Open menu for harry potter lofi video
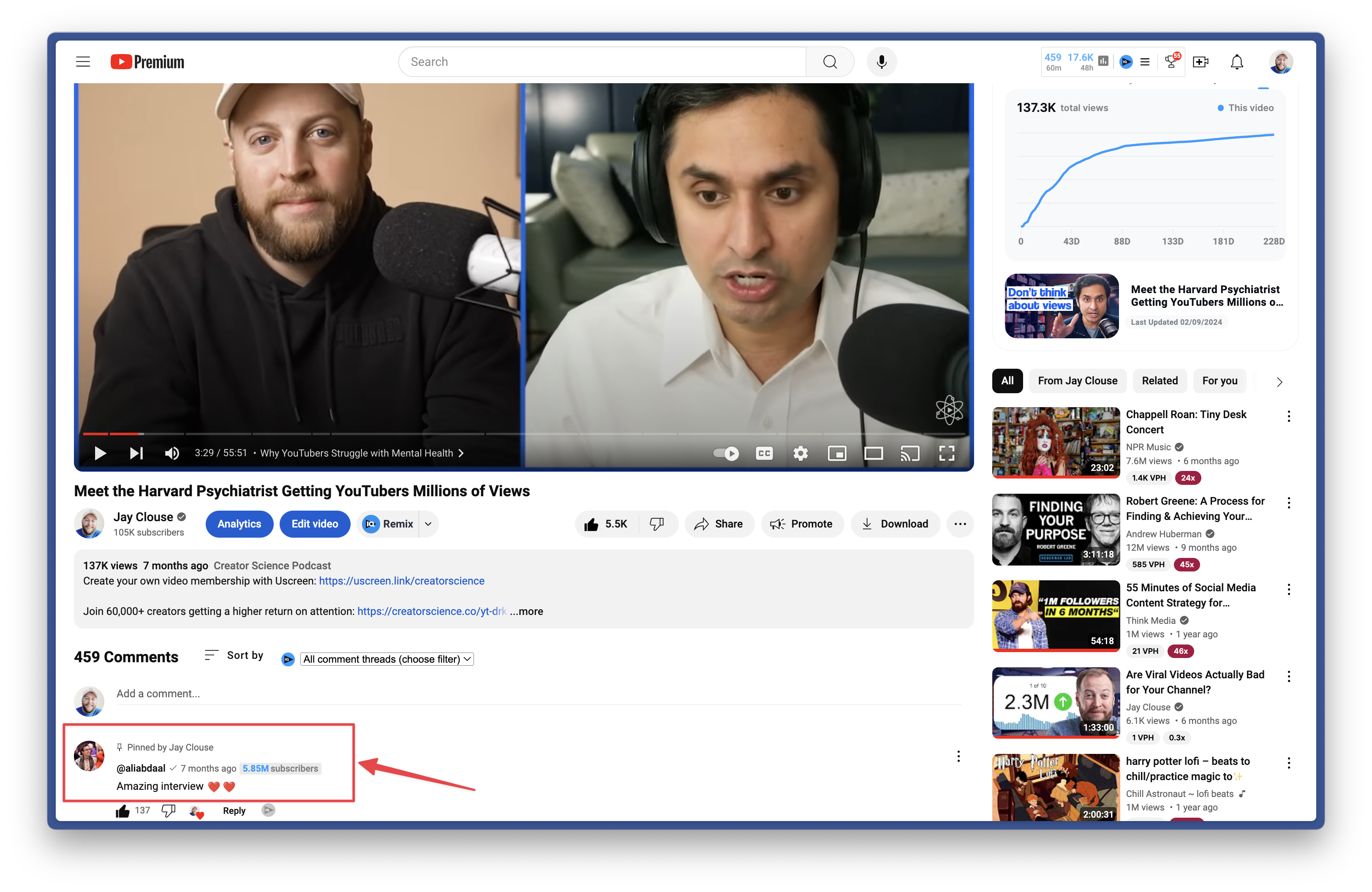1372x892 pixels. [x=1288, y=764]
